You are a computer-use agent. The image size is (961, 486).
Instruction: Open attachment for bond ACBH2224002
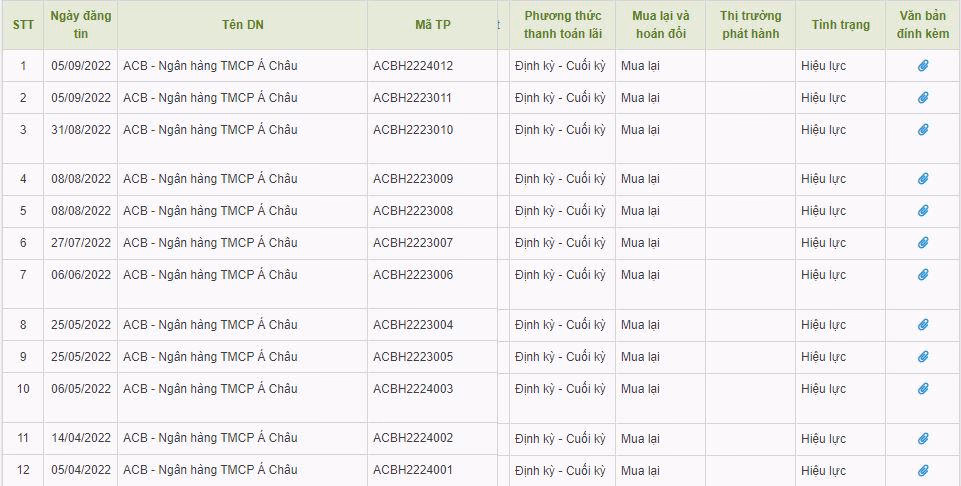[923, 438]
